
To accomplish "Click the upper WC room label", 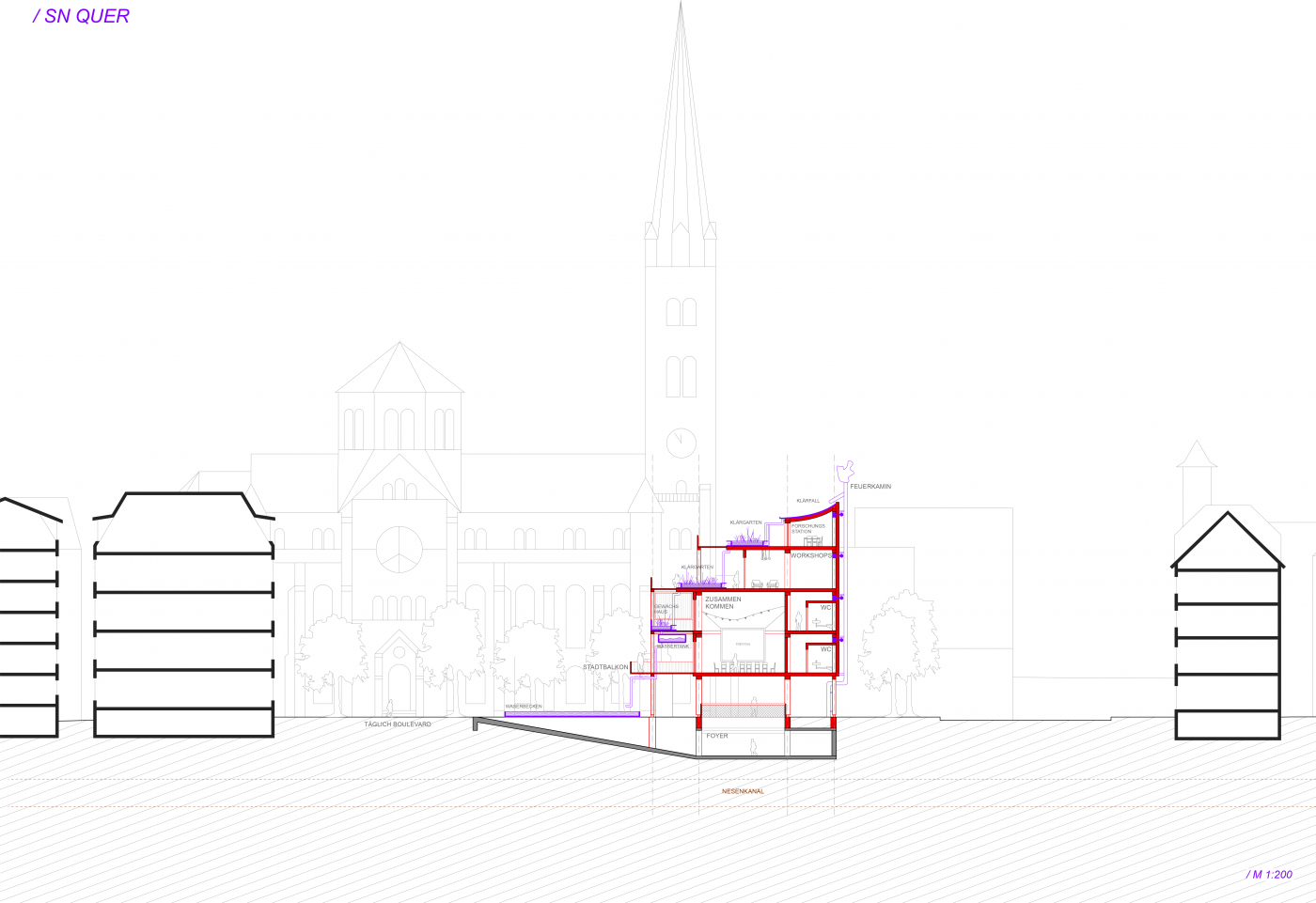I will 825,608.
